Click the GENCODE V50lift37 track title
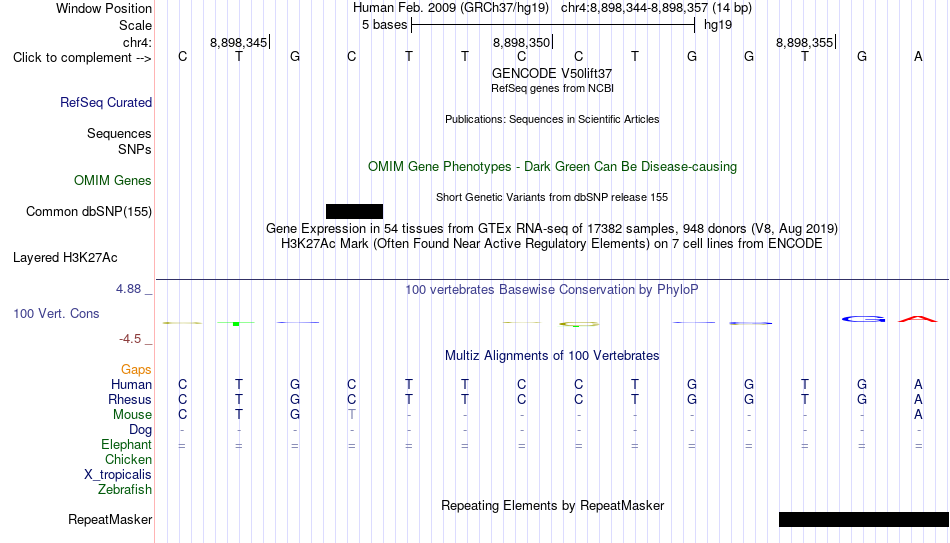This screenshot has width=950, height=543. pos(552,73)
